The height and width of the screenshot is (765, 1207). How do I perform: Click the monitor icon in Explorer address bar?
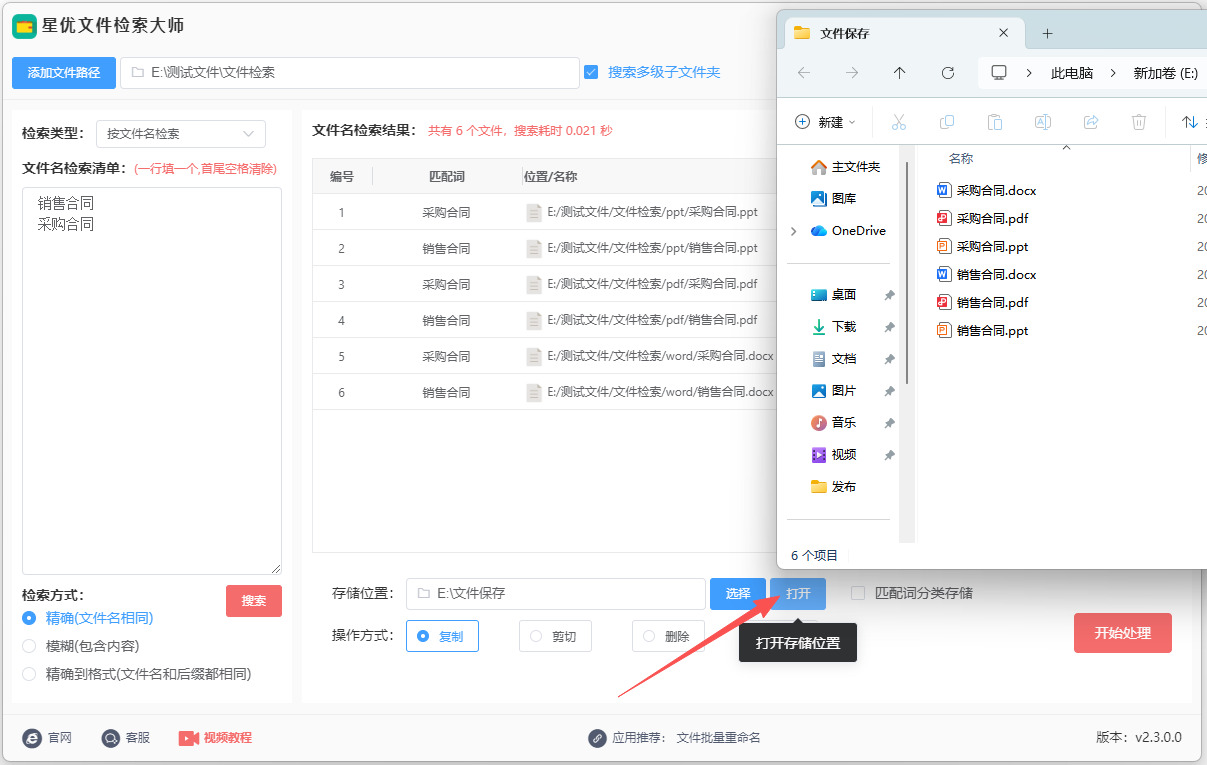coord(999,73)
